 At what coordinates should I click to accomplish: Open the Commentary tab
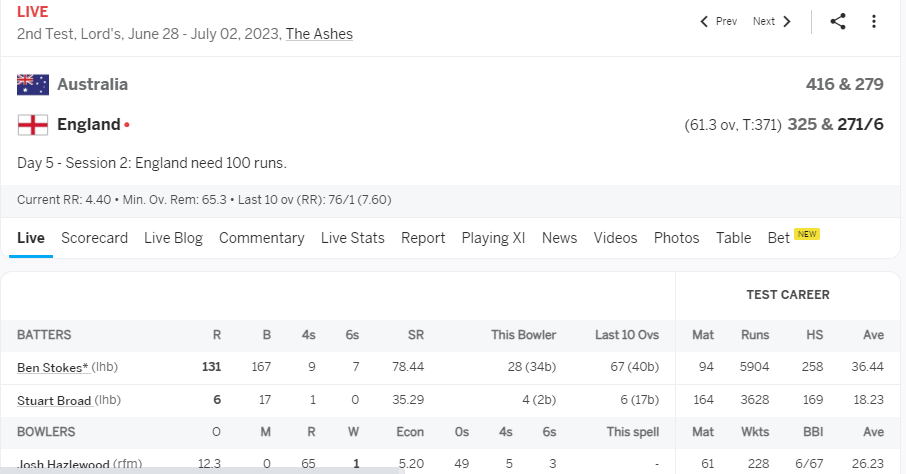coord(262,238)
